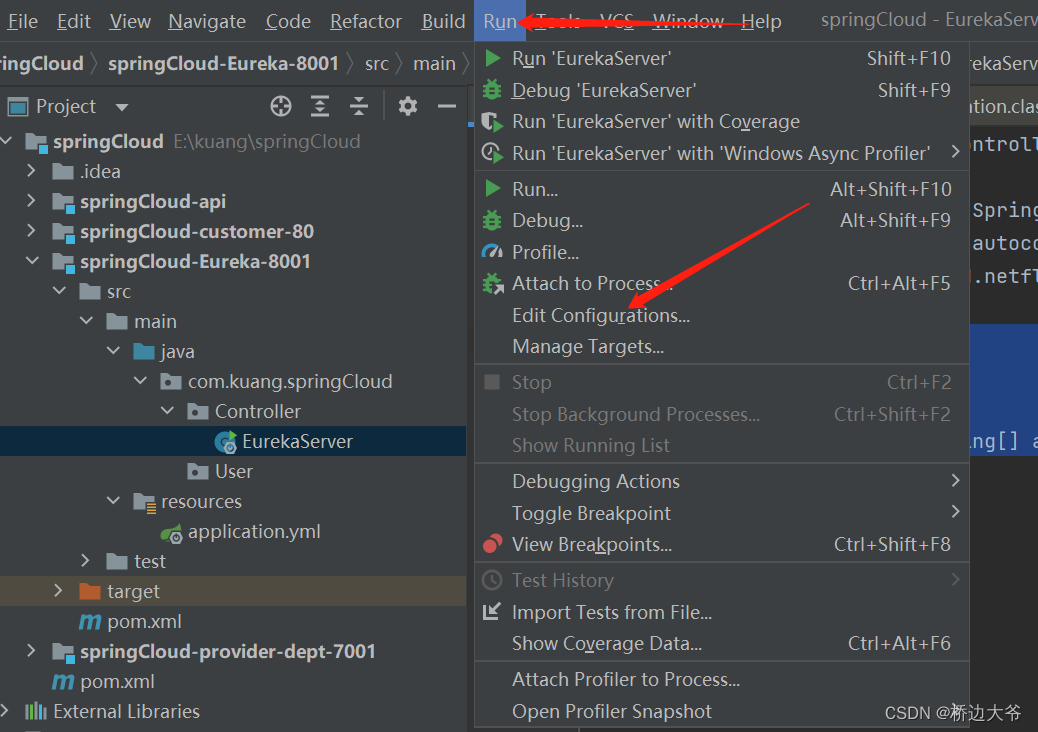
Task: Select the main folder in tree
Action: tap(155, 322)
